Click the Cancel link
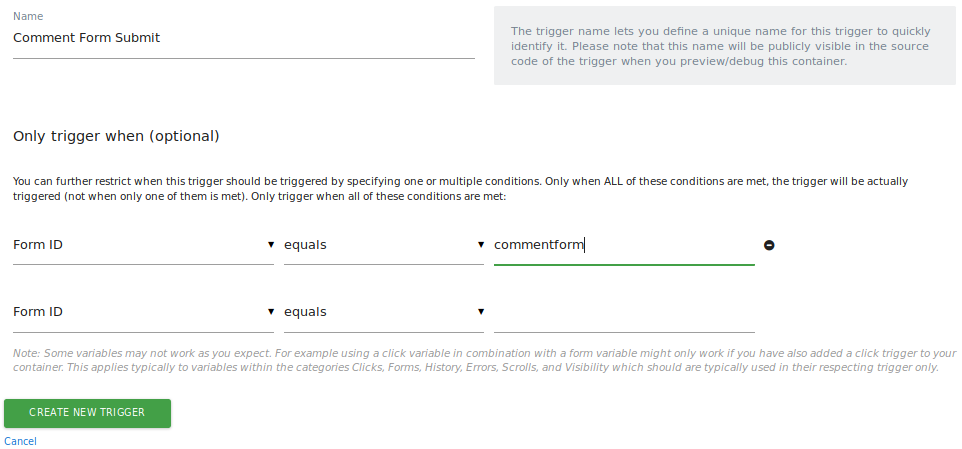Viewport: 962px width, 449px height. pyautogui.click(x=20, y=441)
